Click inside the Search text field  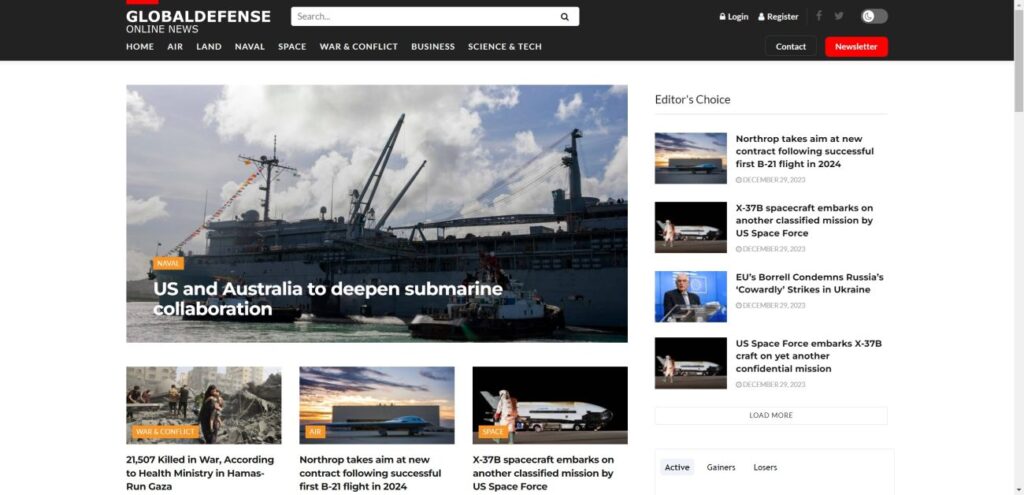(420, 17)
